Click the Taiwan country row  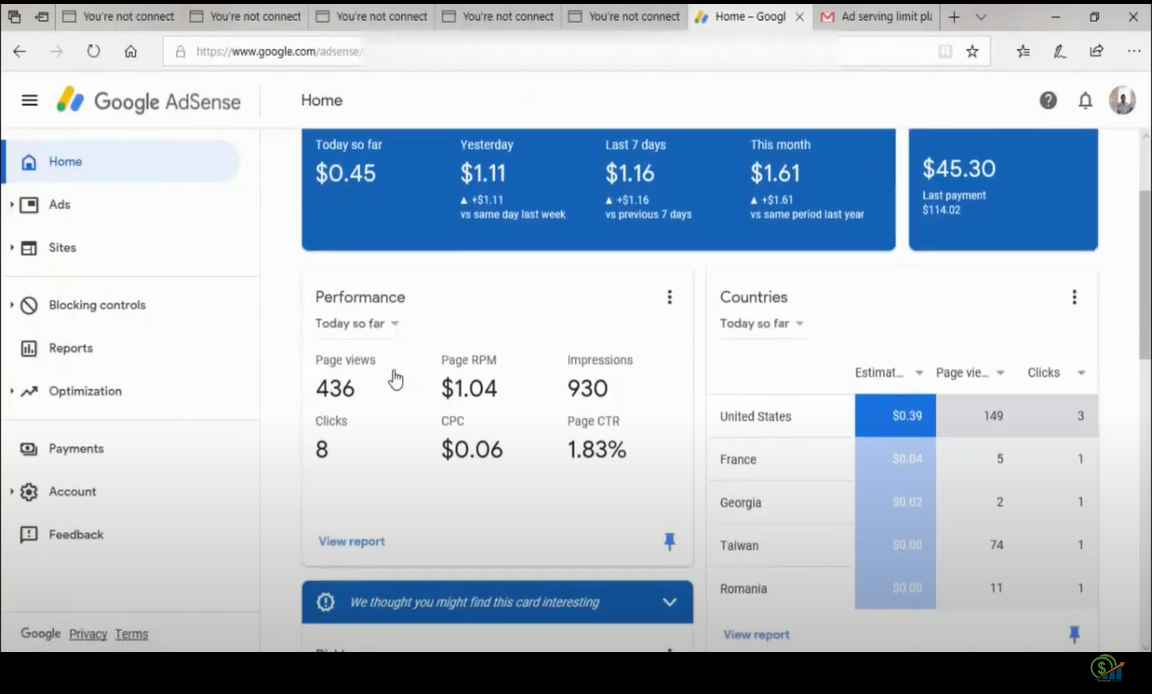pyautogui.click(x=902, y=545)
